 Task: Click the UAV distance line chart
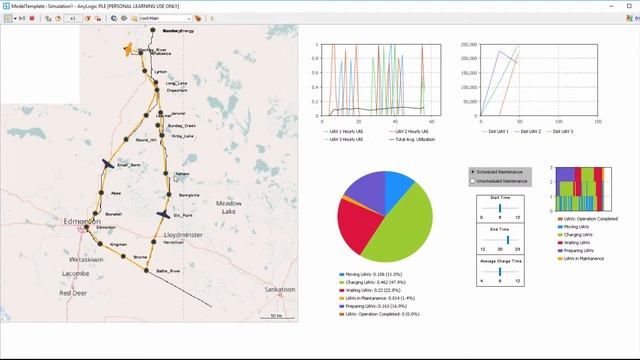point(539,80)
